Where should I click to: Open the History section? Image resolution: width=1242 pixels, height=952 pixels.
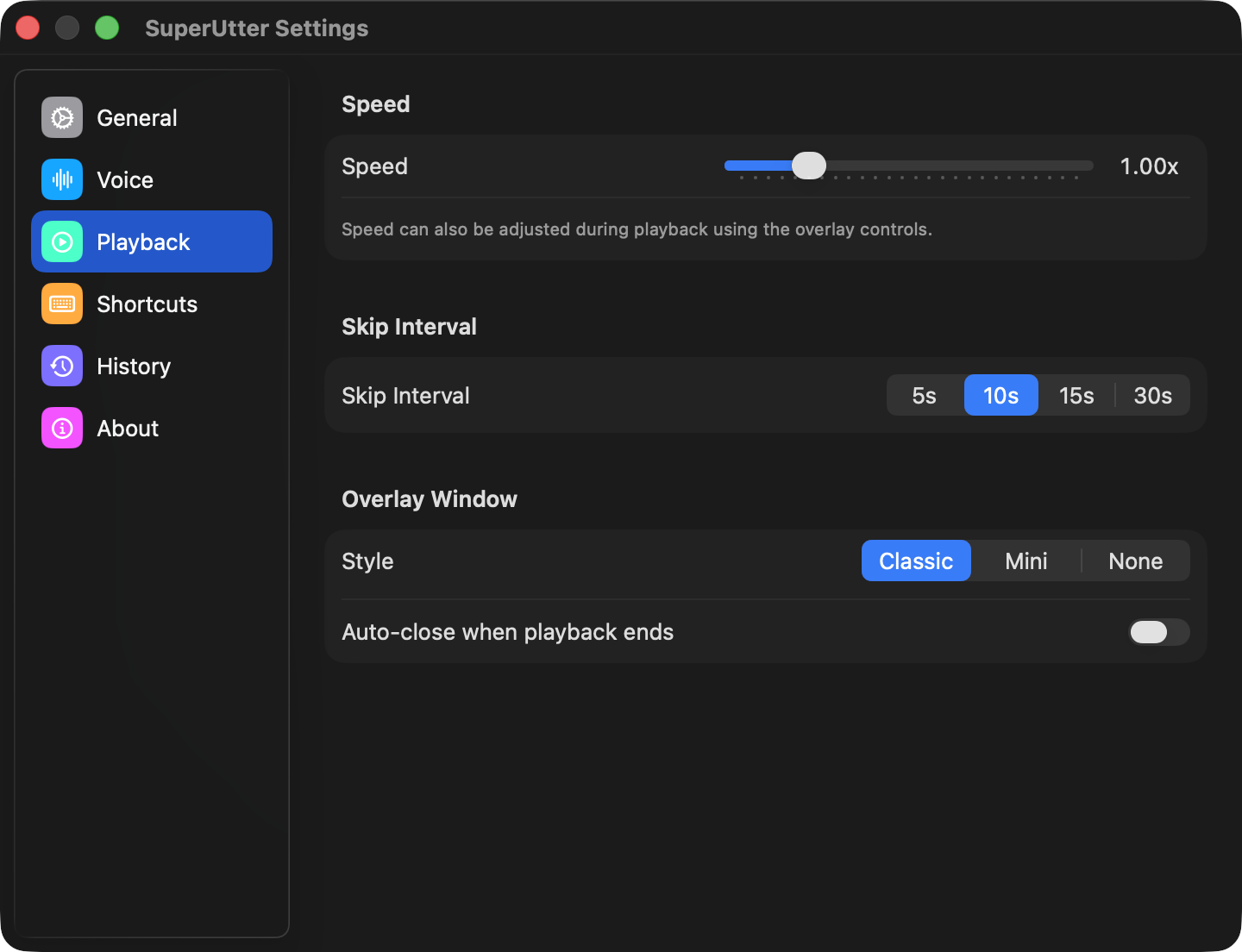click(x=152, y=366)
